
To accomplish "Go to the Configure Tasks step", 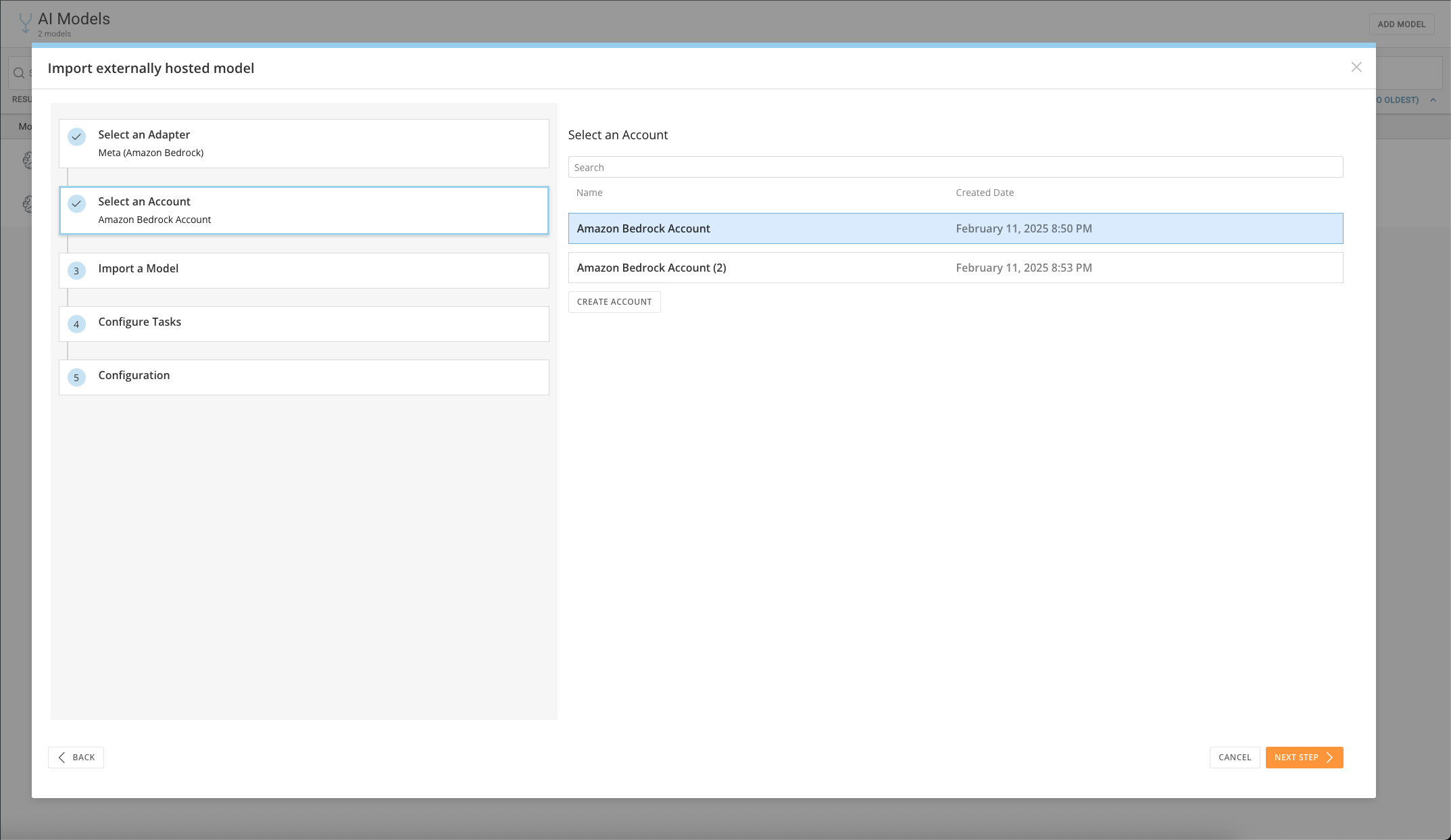I will (304, 324).
